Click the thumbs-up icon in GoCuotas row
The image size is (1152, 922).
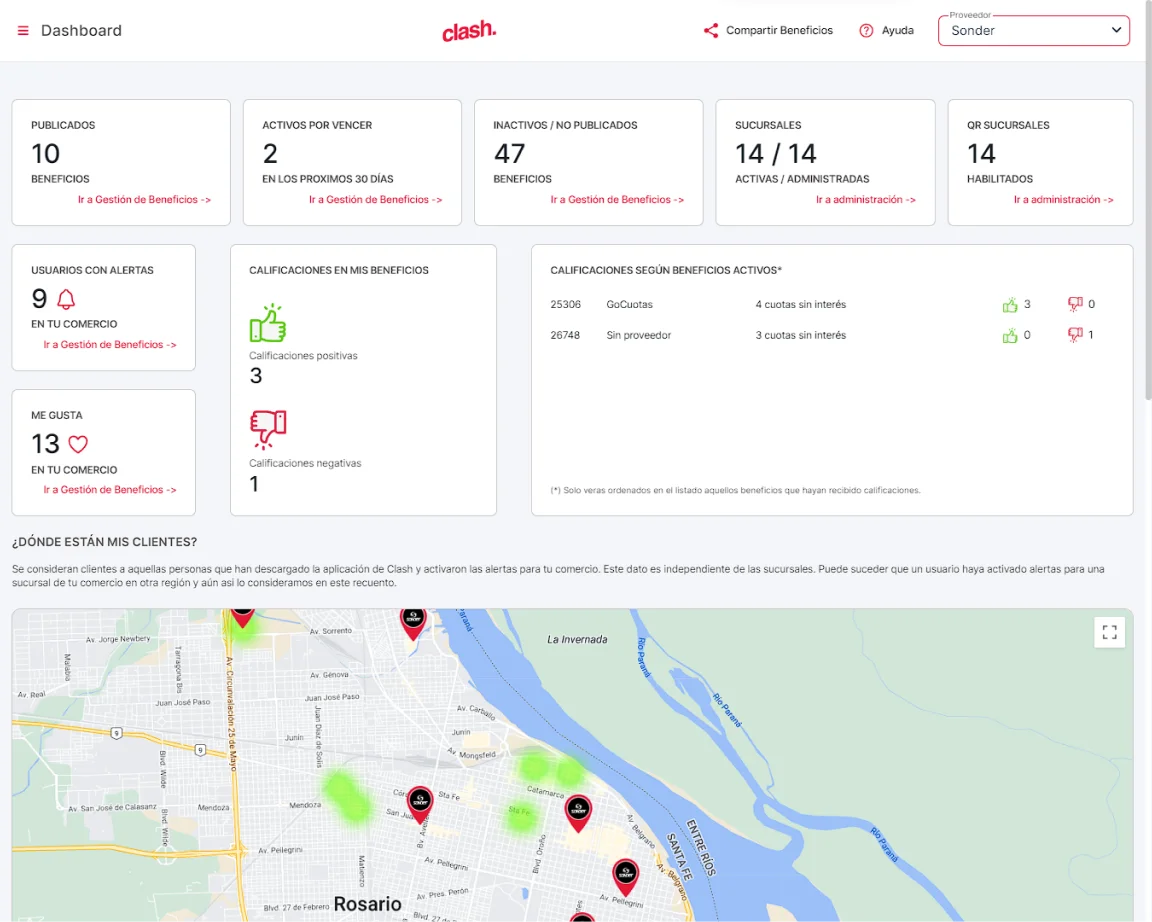1009,304
